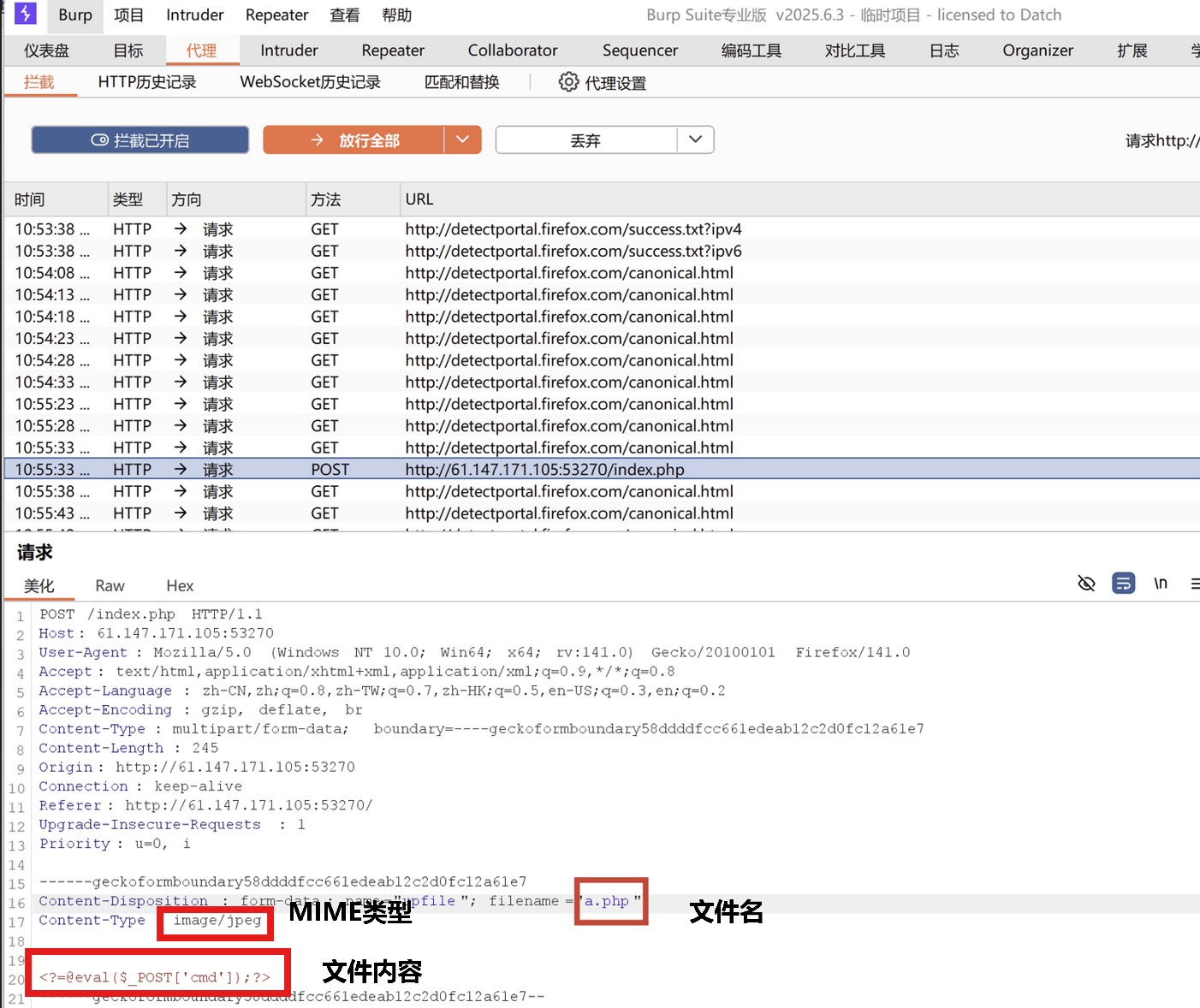Click the eval POST cmd payload line
Screen dimensions: 1200x1008
tap(155, 977)
